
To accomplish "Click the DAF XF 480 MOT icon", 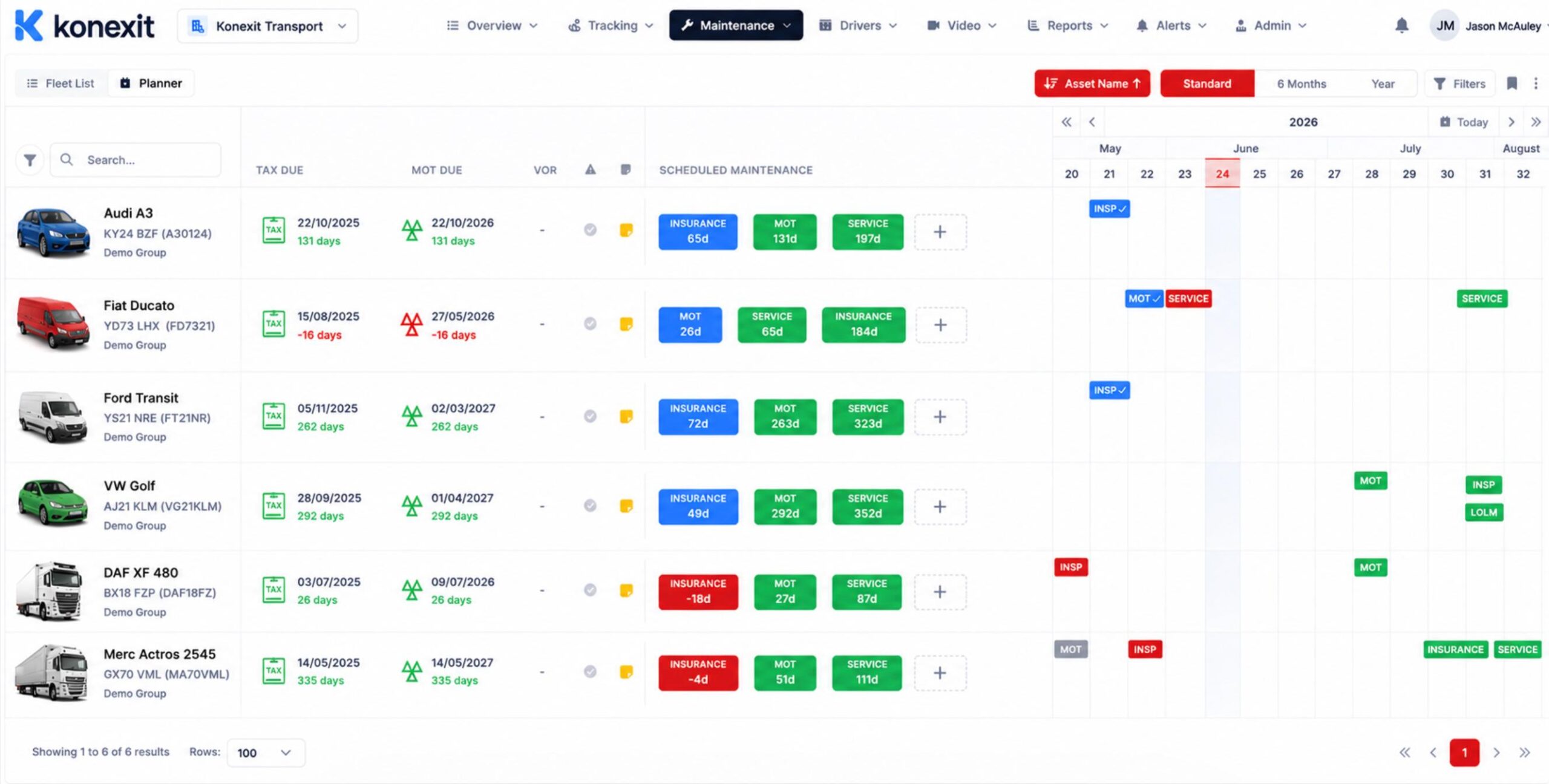I will point(411,589).
